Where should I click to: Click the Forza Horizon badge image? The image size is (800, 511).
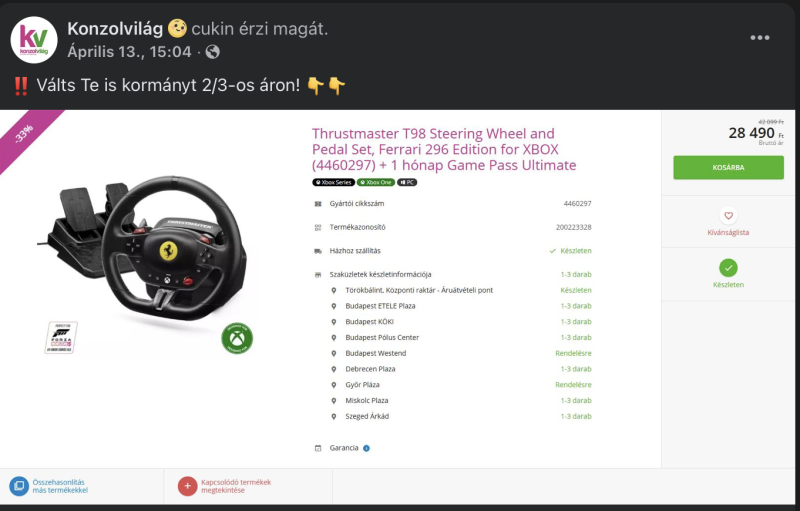(x=61, y=337)
